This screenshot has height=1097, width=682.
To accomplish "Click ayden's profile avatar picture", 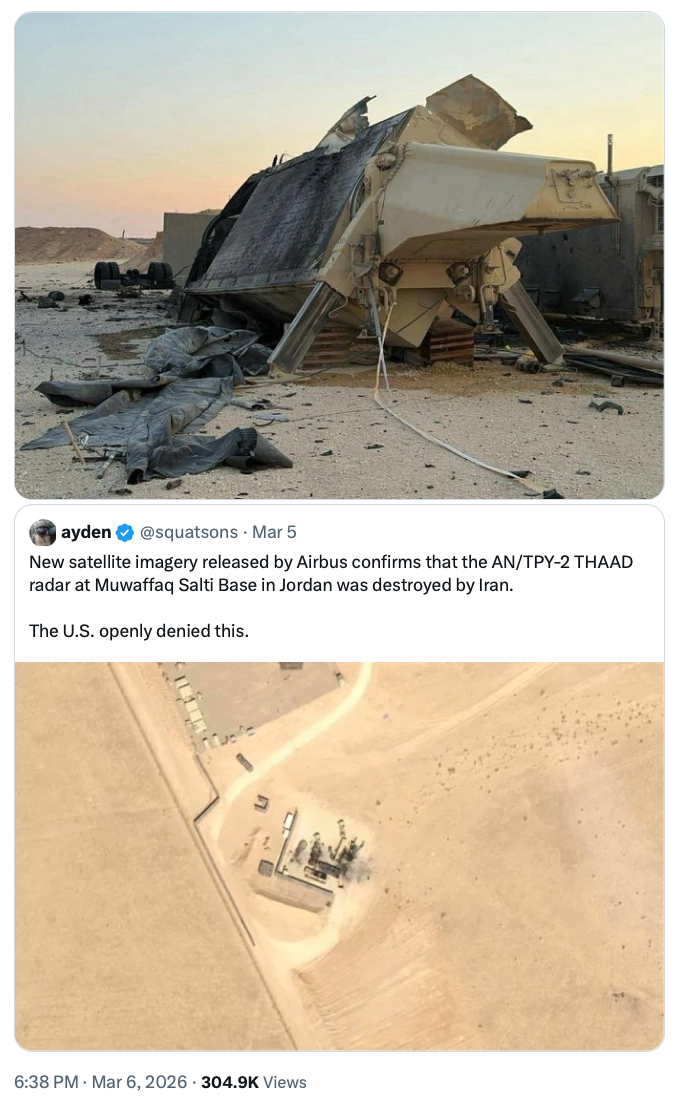I will click(43, 532).
